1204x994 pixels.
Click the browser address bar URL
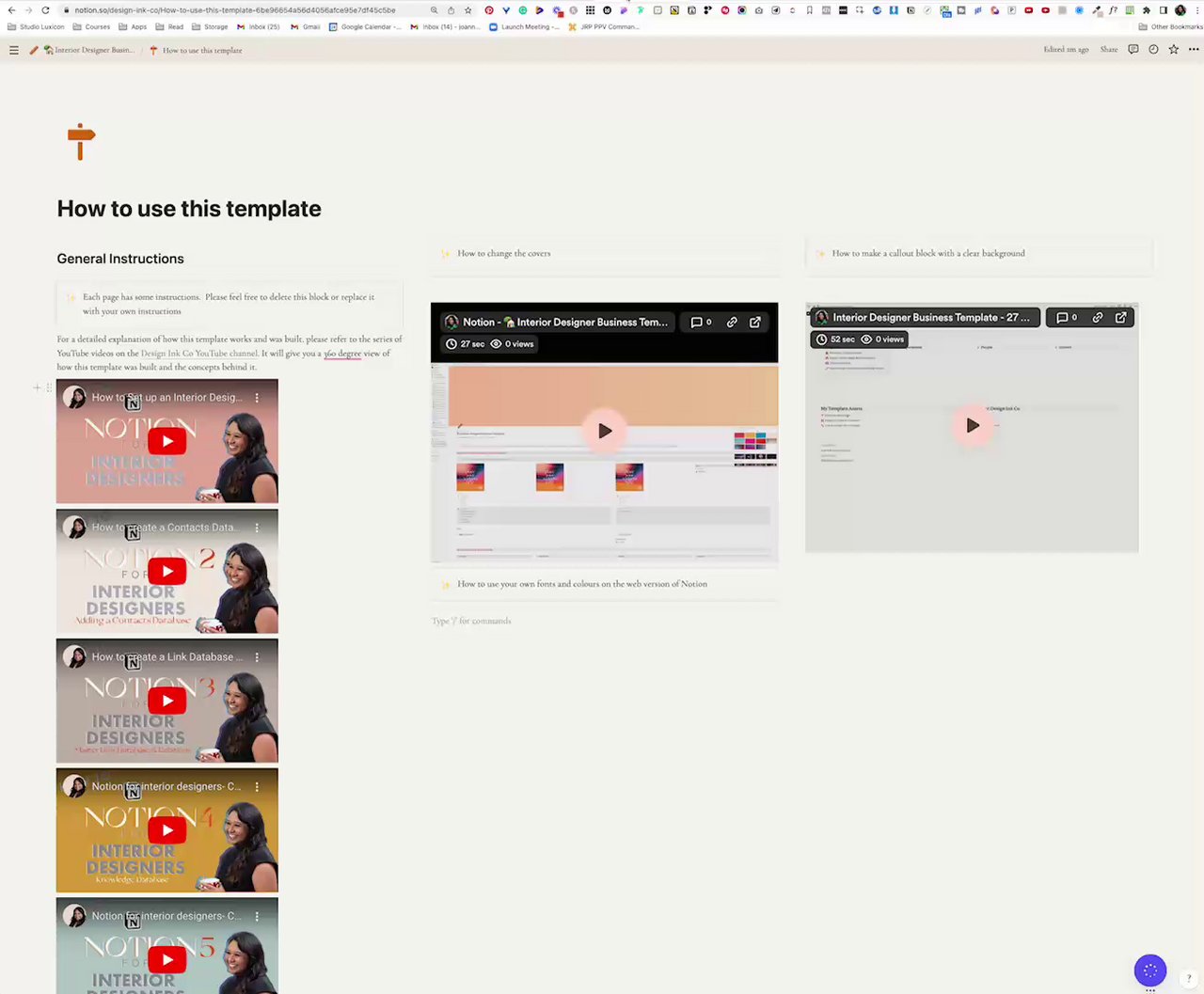235,10
